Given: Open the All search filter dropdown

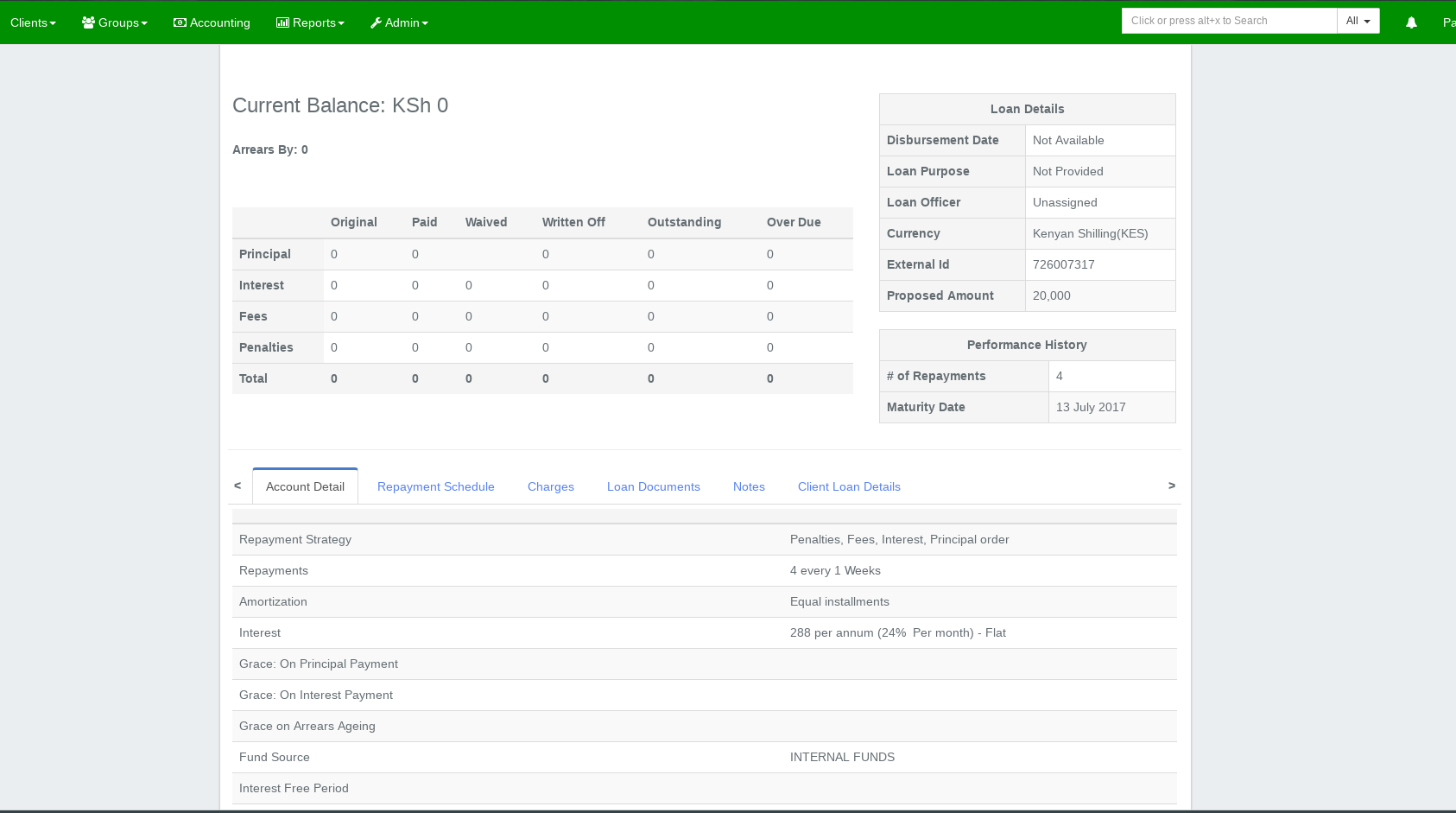Looking at the screenshot, I should click(x=1358, y=21).
